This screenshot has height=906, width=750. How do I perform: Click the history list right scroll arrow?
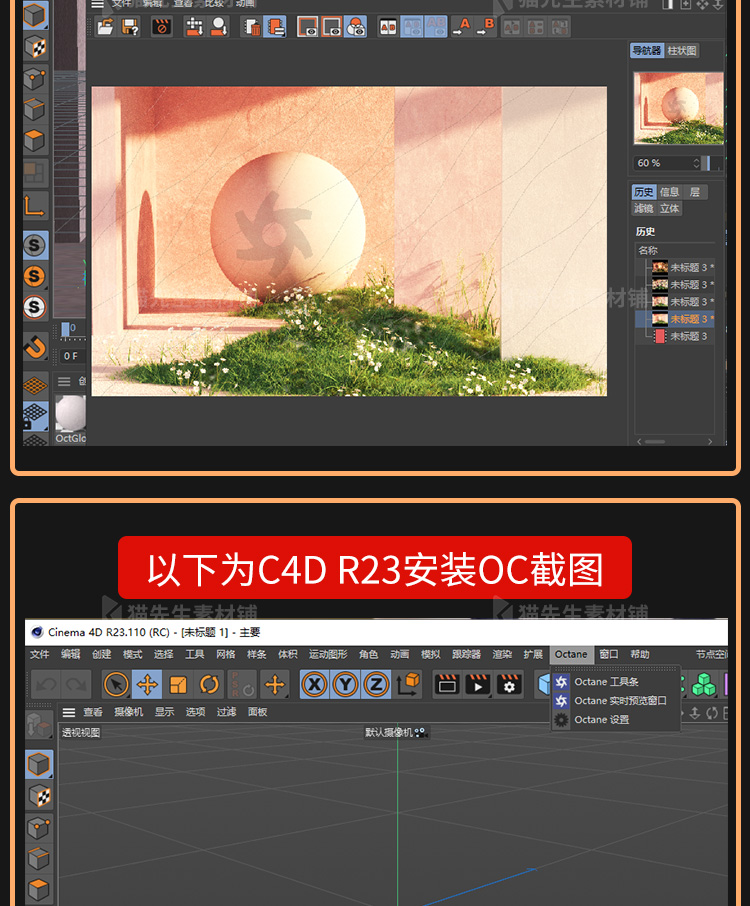click(x=710, y=441)
